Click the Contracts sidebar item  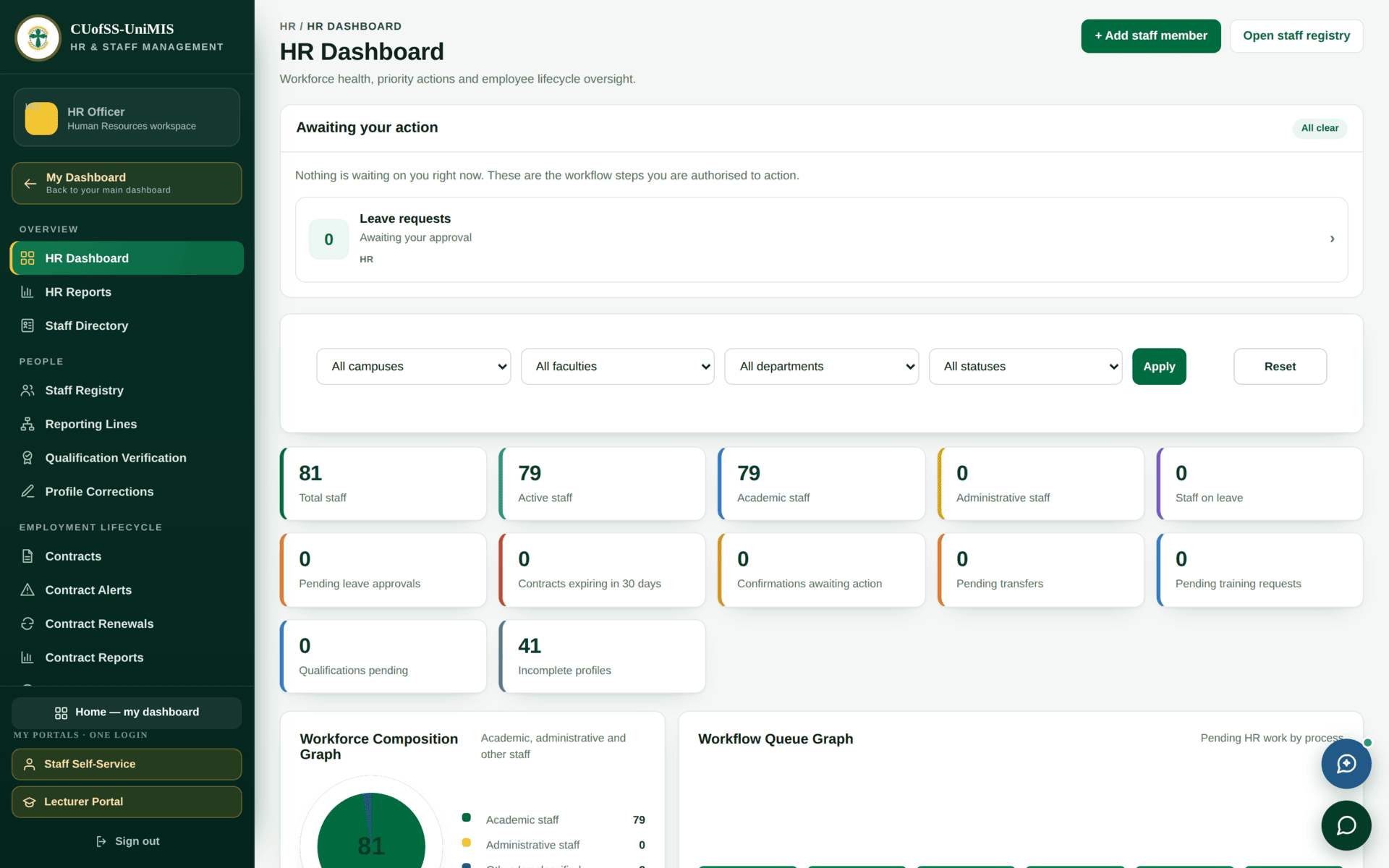127,556
